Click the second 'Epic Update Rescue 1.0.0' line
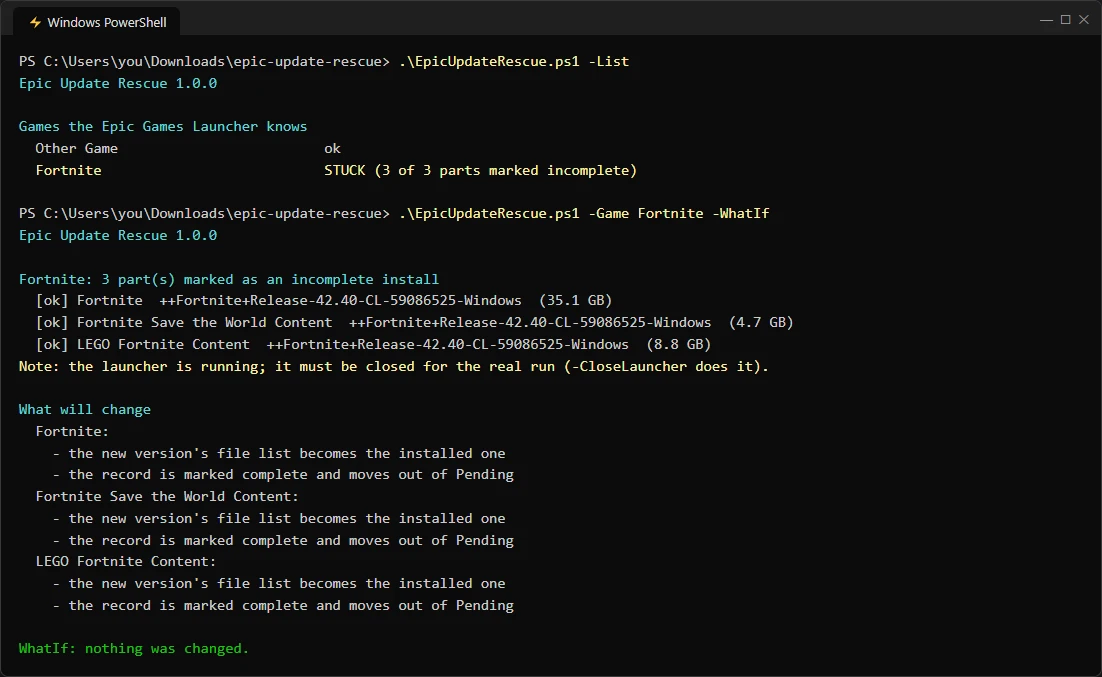This screenshot has width=1102, height=677. pos(118,236)
